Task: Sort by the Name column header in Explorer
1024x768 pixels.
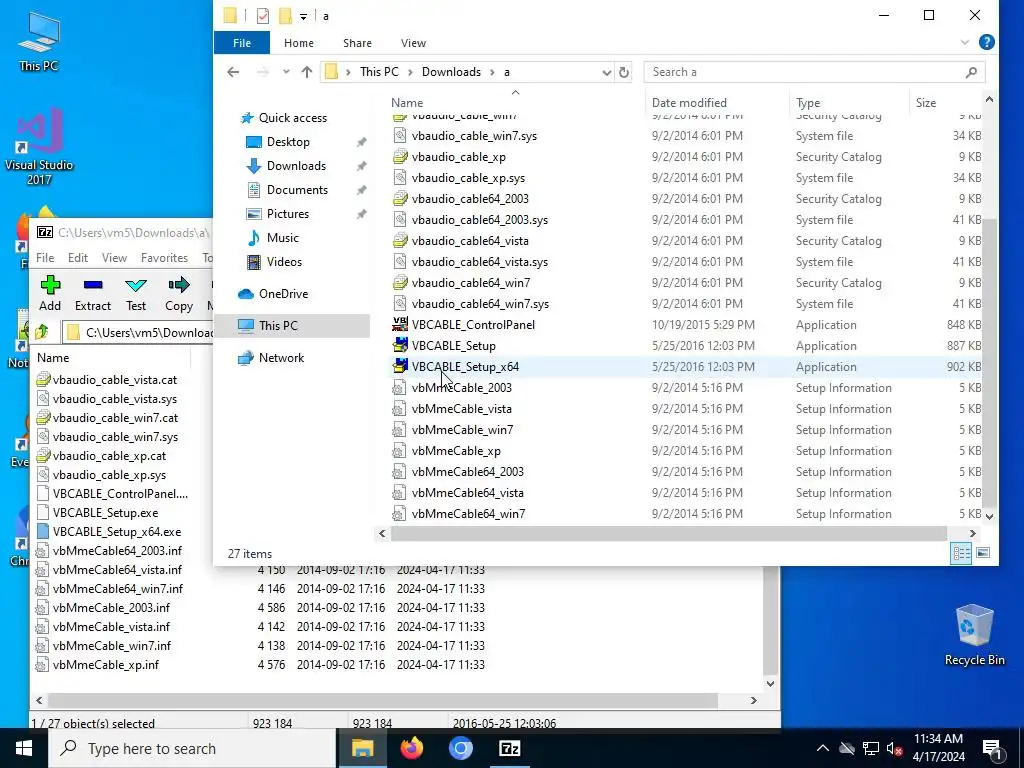Action: (x=407, y=103)
